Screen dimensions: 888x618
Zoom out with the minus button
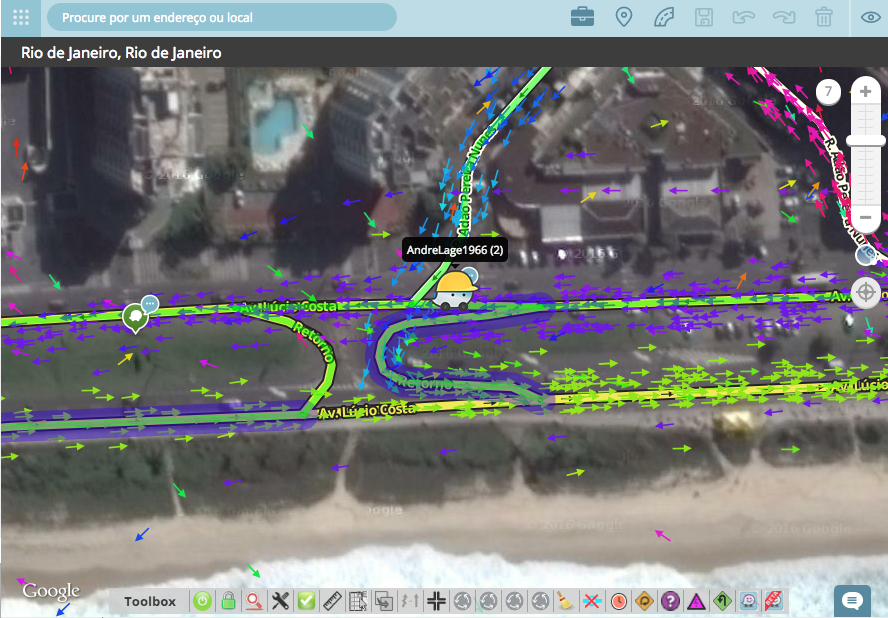pos(865,218)
